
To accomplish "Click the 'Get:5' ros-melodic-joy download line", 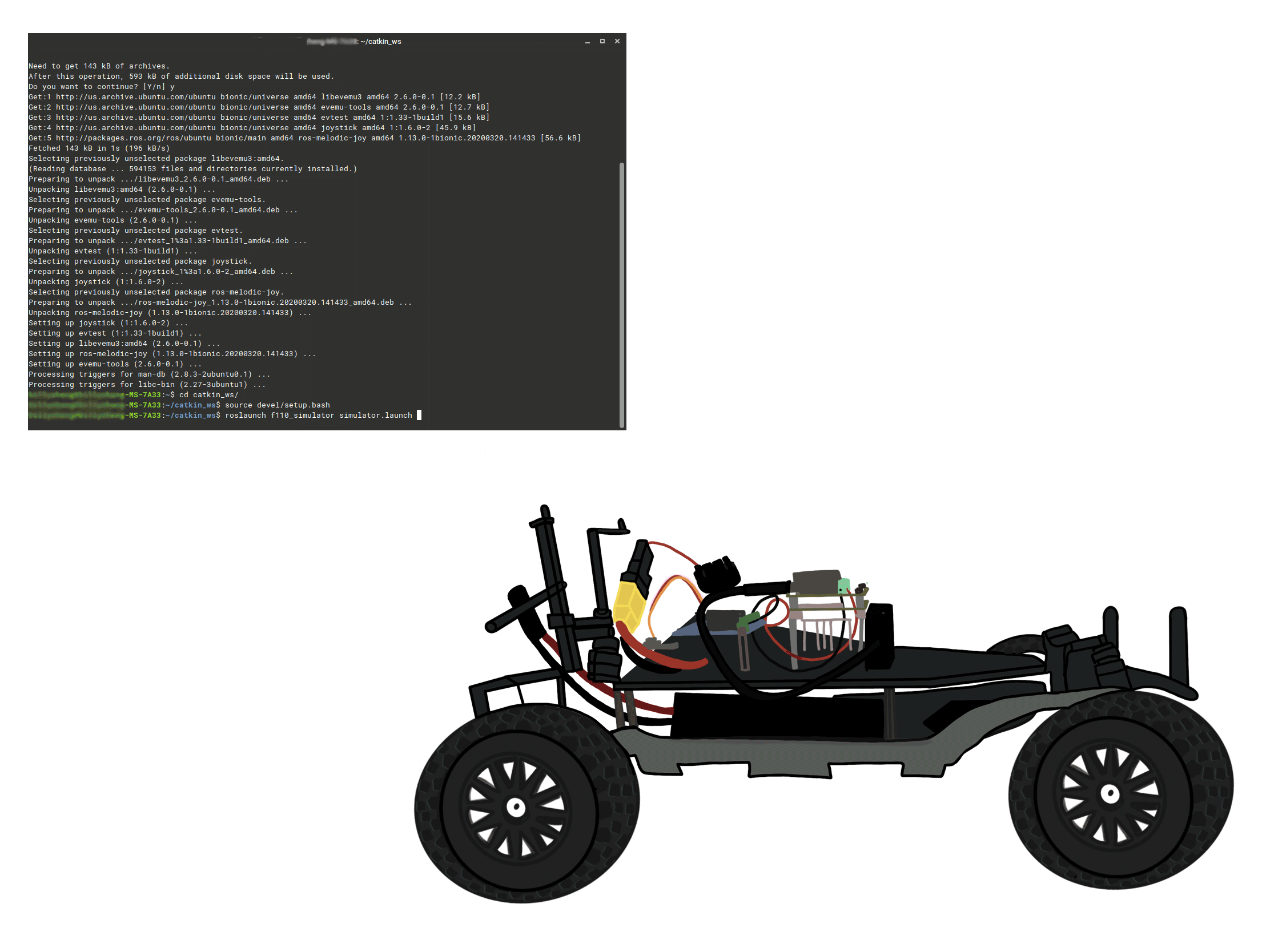I will 305,138.
